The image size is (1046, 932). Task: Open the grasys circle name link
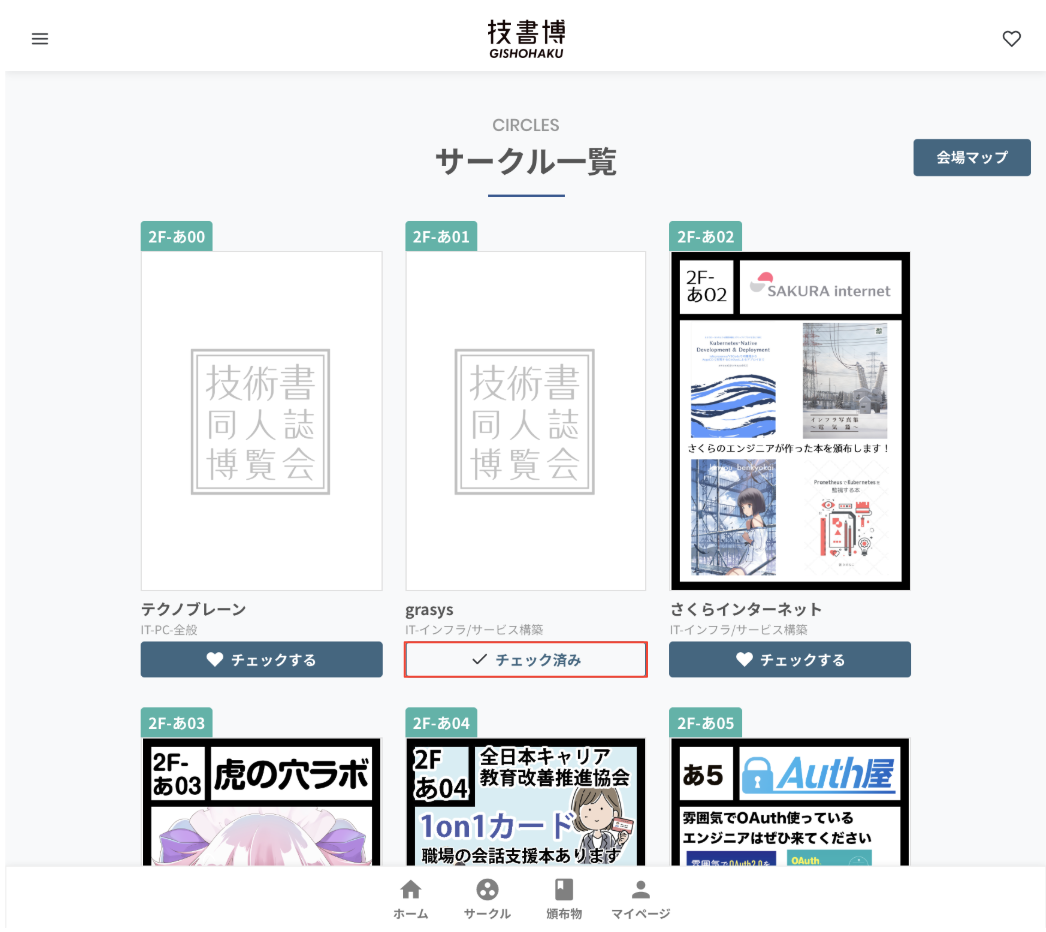428,608
